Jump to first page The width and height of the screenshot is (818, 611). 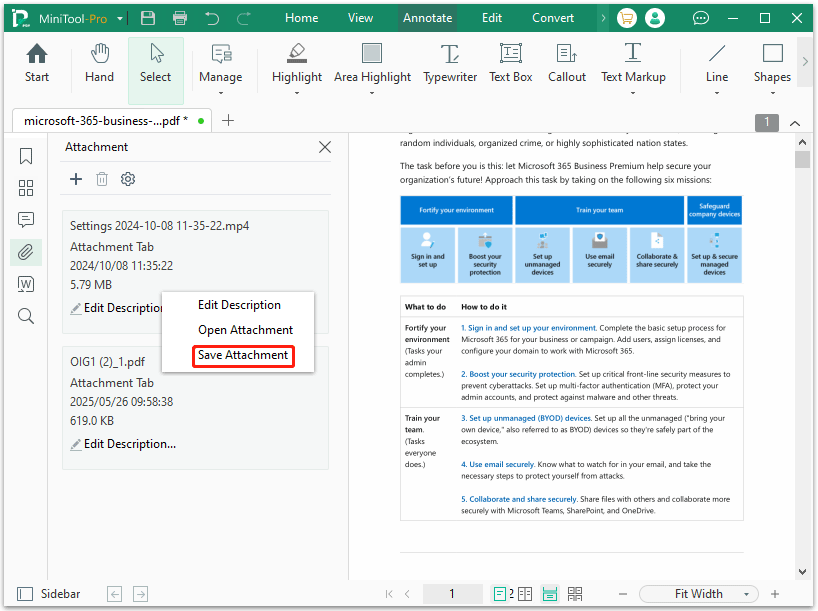(389, 594)
